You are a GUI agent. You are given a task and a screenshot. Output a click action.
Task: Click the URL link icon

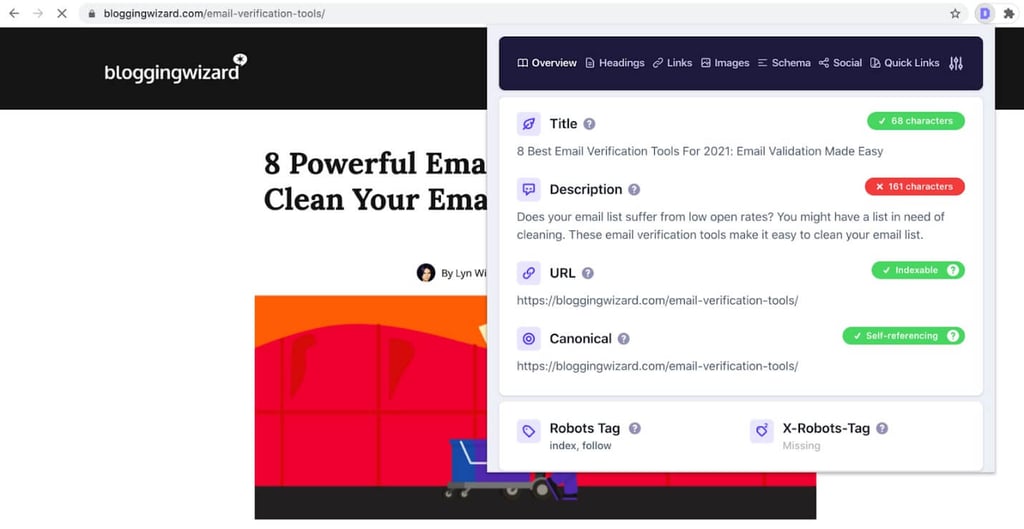pos(528,273)
